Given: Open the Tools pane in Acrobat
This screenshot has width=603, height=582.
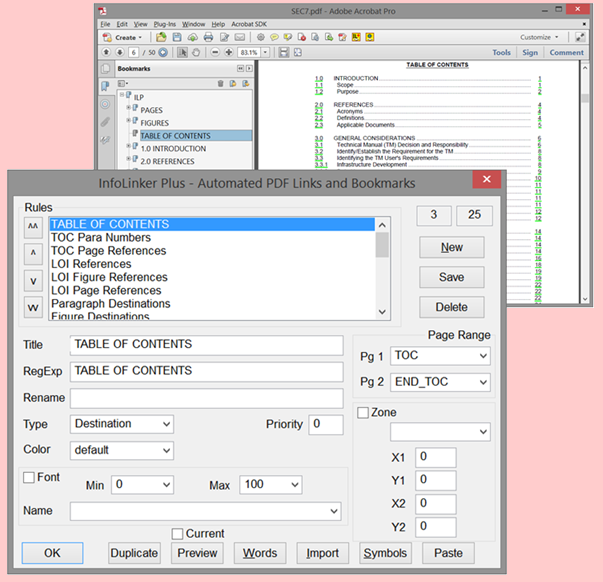Looking at the screenshot, I should pos(501,52).
